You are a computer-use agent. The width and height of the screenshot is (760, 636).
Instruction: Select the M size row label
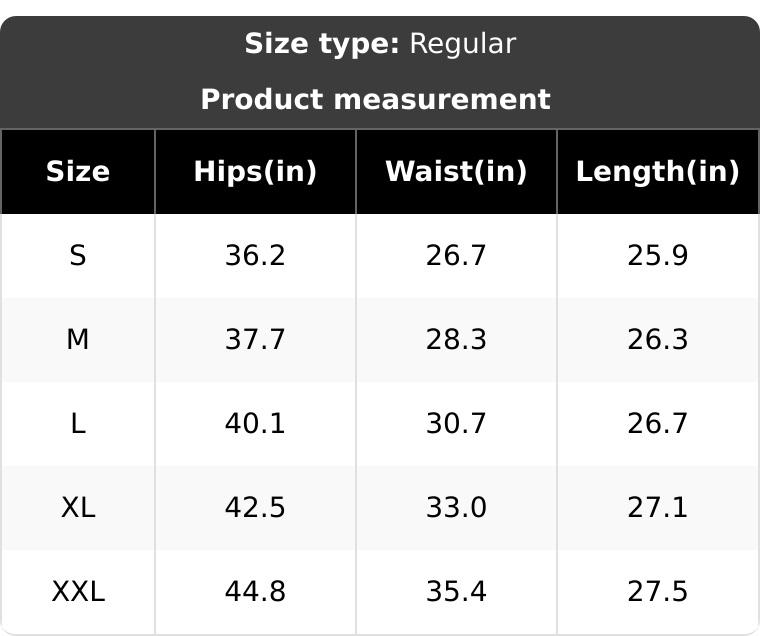click(x=78, y=339)
